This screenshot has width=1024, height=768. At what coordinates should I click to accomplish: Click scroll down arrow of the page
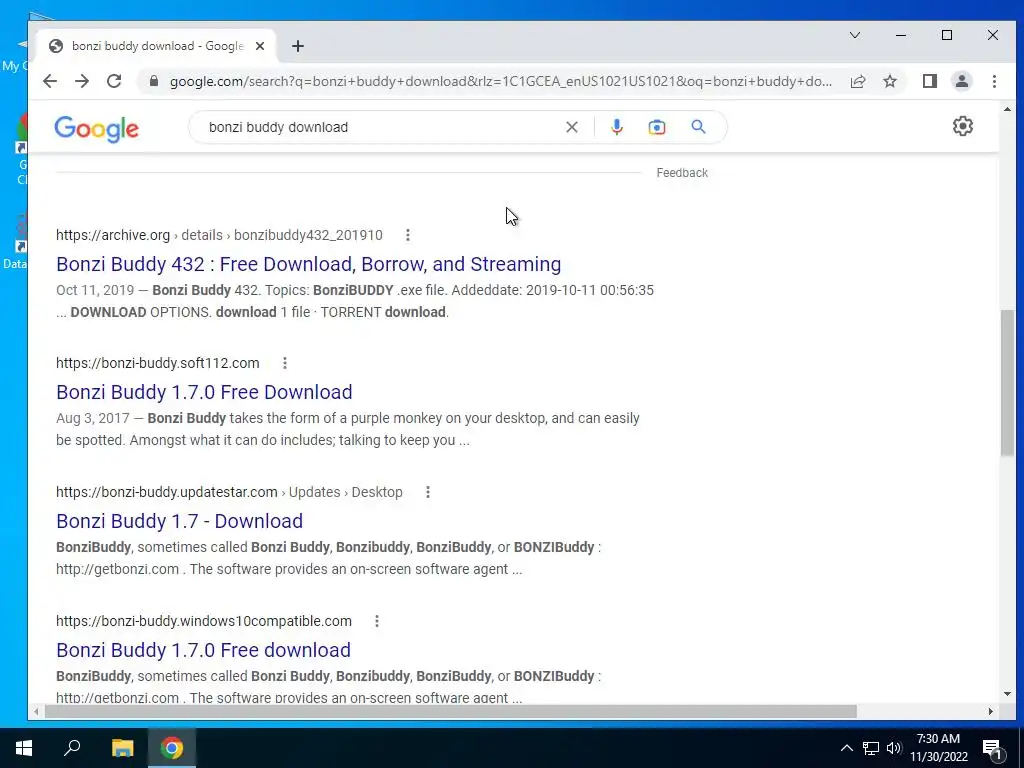click(1007, 694)
